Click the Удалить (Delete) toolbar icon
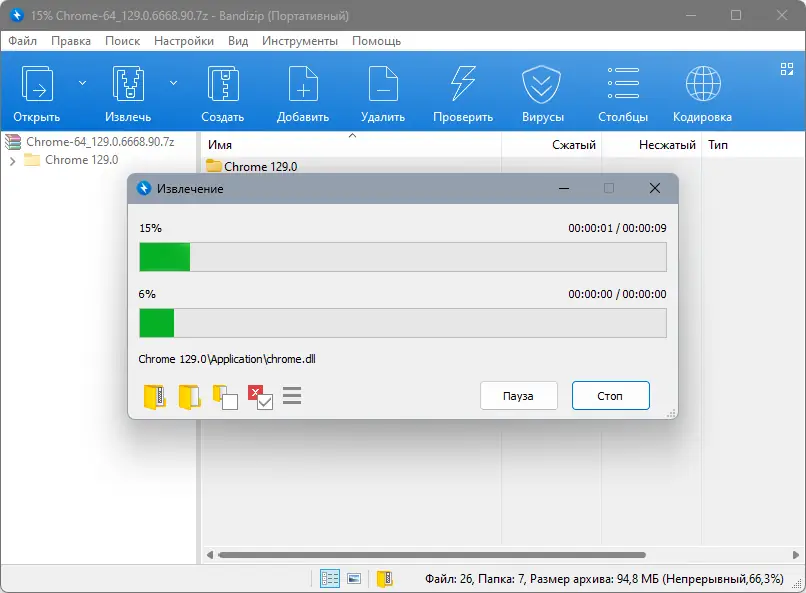Screen dimensions: 806x593 click(x=383, y=84)
